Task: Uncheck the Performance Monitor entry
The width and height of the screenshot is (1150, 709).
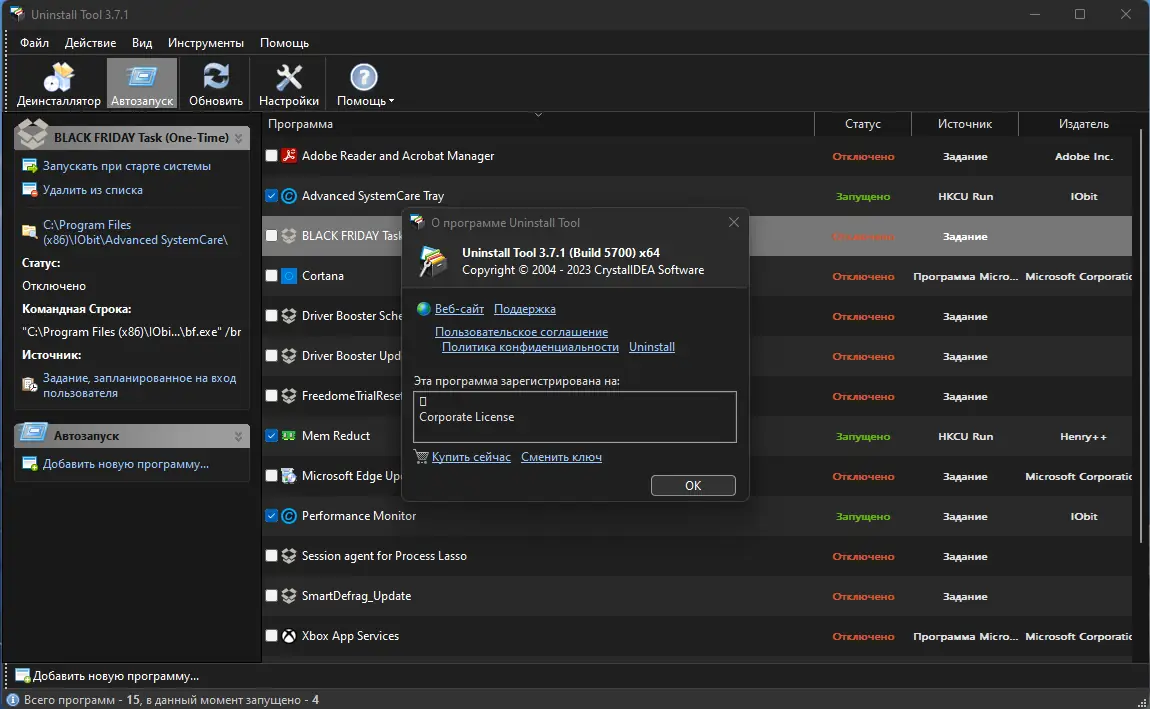Action: [270, 516]
